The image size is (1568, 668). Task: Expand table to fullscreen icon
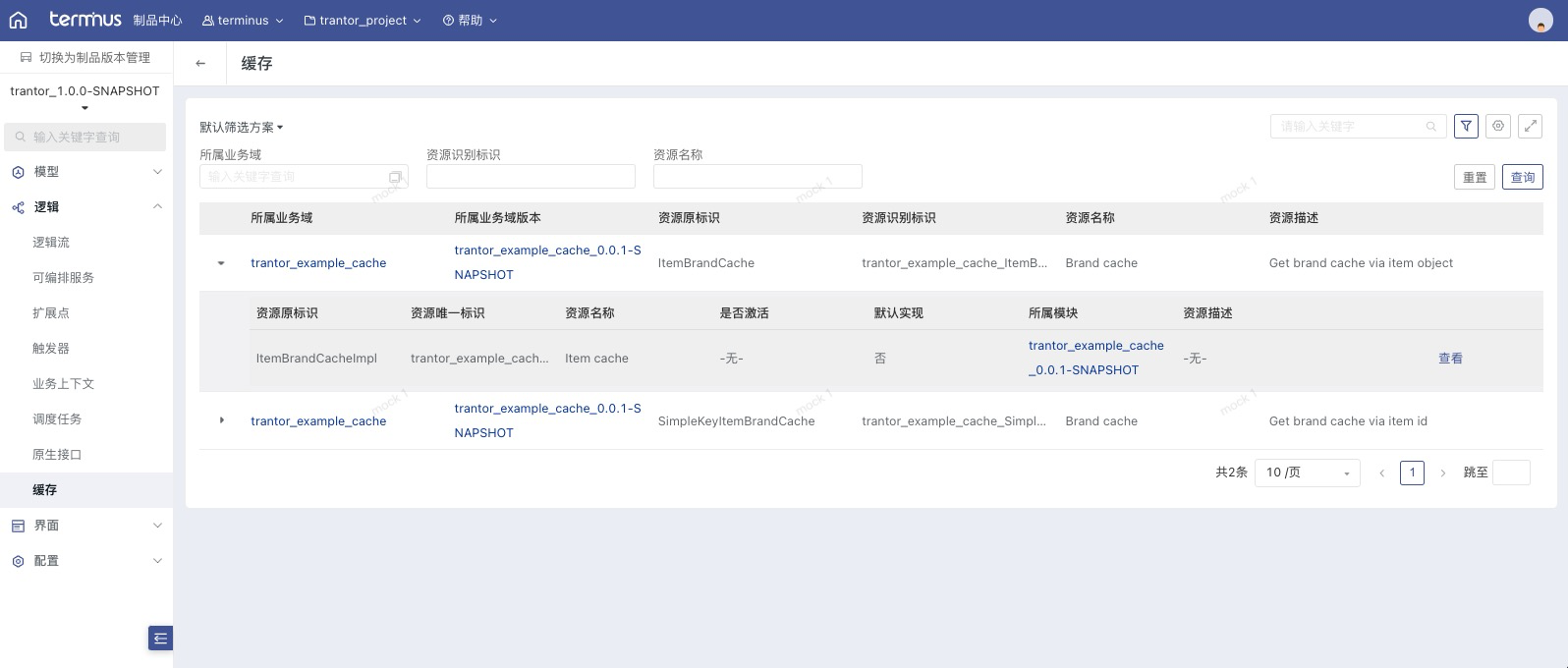pos(1531,126)
